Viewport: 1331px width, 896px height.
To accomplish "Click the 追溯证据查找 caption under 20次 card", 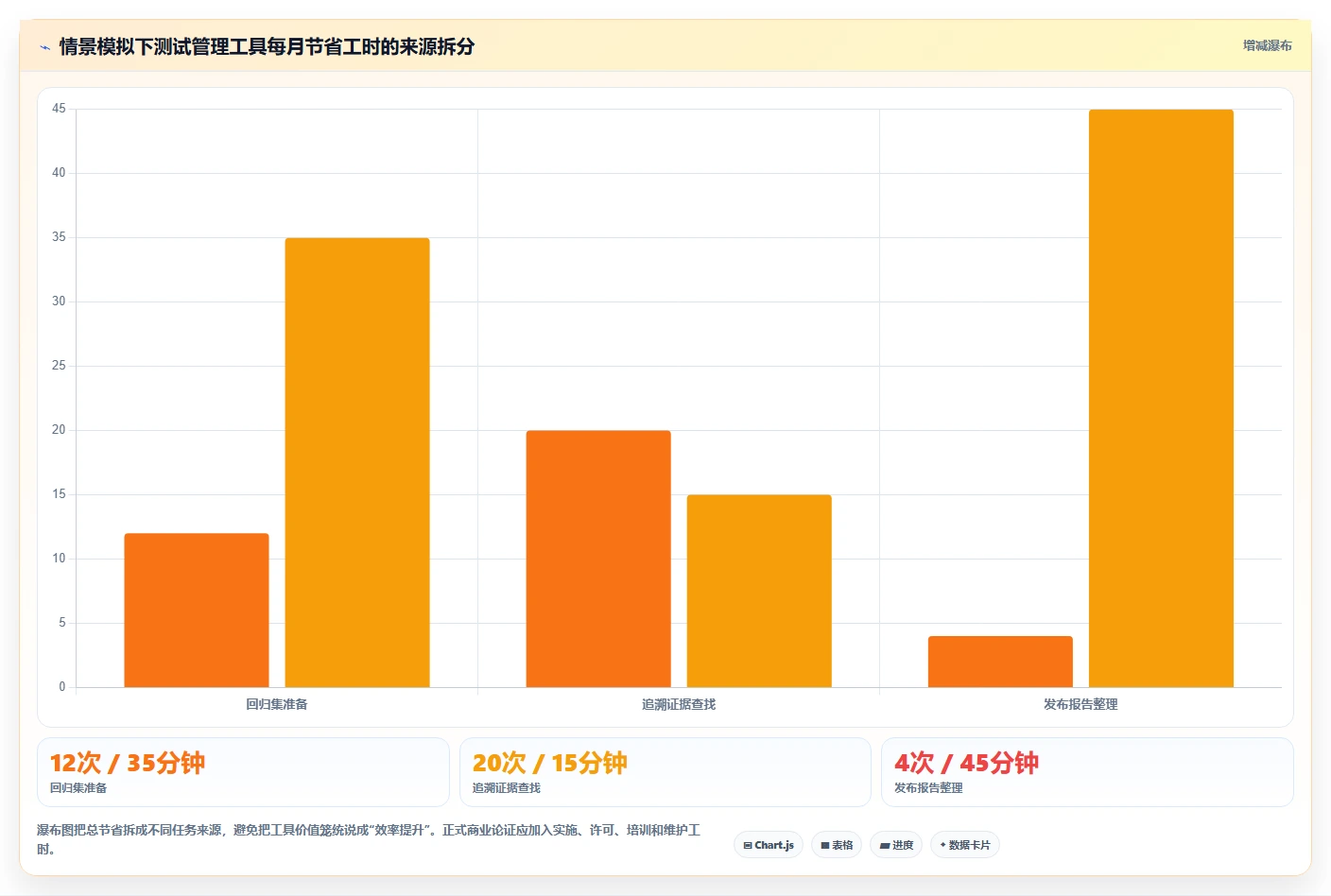I will [507, 787].
